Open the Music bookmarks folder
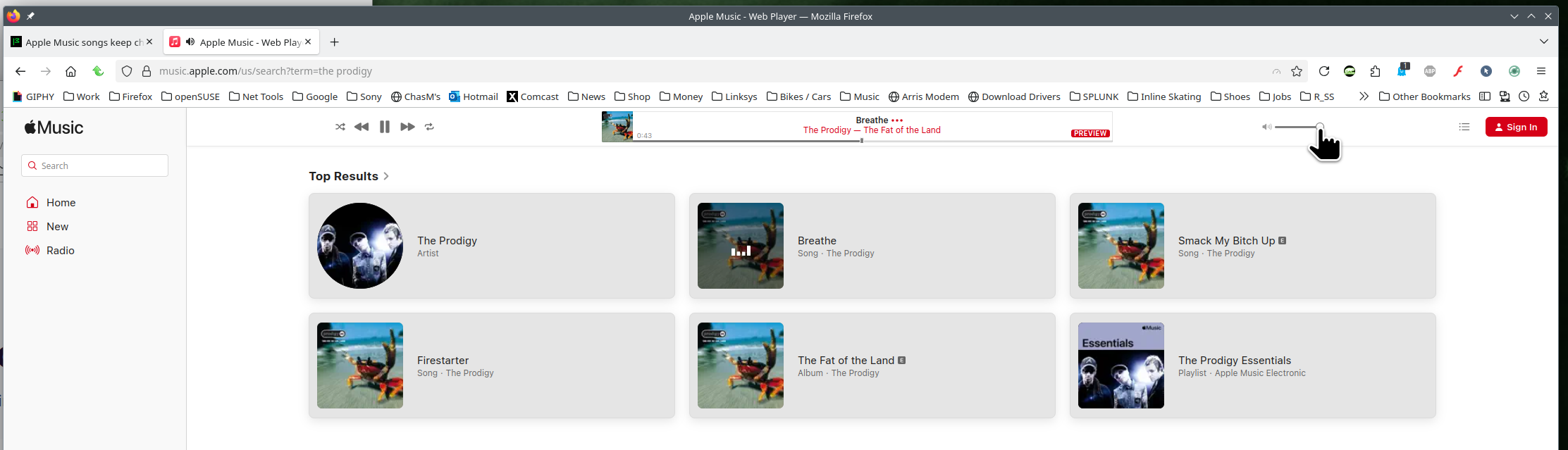Image resolution: width=1568 pixels, height=450 pixels. (x=860, y=96)
